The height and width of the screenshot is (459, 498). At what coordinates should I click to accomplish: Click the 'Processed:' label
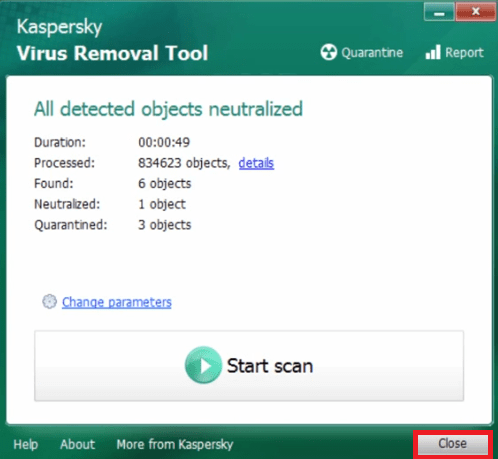point(65,163)
